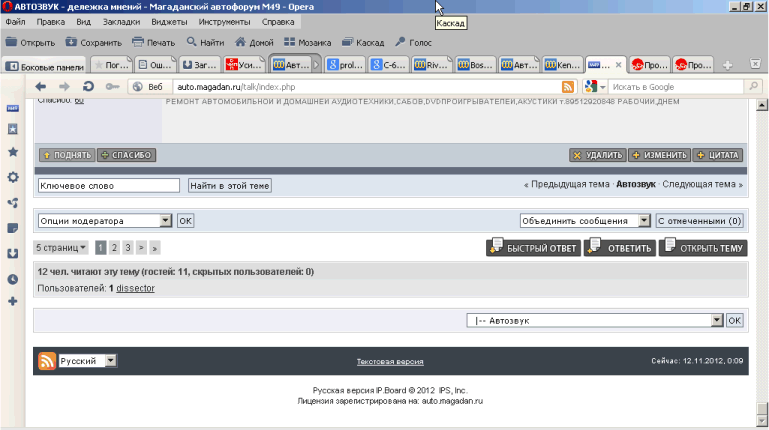Go to page 2 of the topic
The height and width of the screenshot is (430, 769).
point(114,247)
